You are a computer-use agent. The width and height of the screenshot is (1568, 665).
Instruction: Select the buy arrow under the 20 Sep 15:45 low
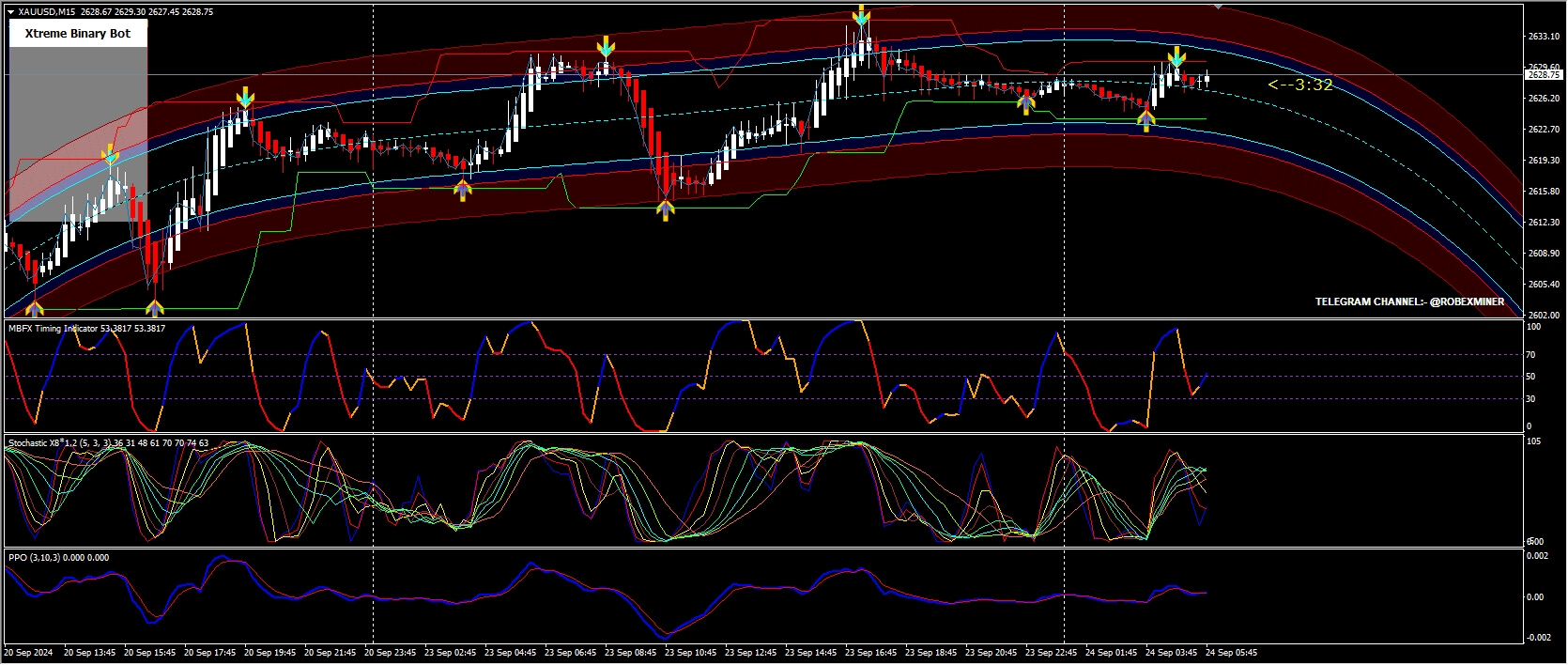(155, 307)
